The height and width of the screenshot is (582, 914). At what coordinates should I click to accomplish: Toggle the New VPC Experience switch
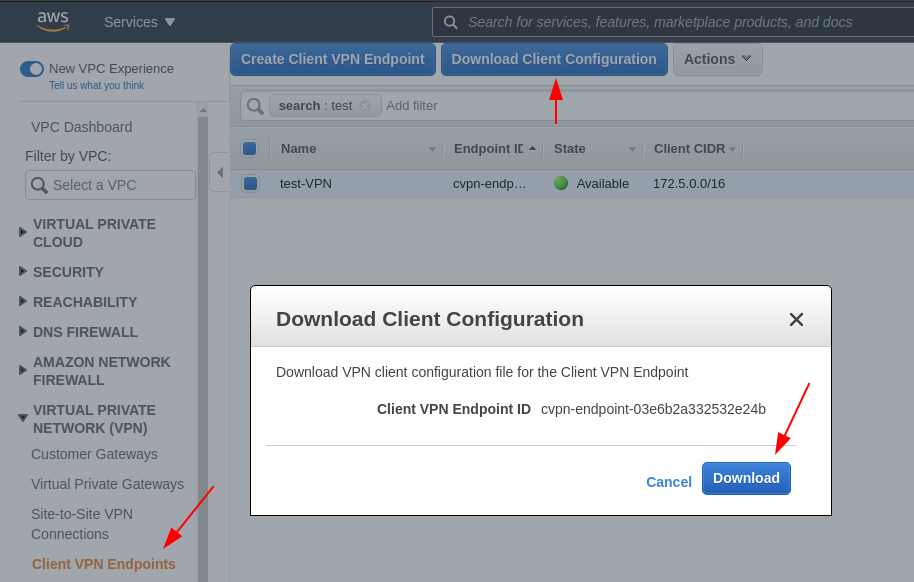coord(32,69)
